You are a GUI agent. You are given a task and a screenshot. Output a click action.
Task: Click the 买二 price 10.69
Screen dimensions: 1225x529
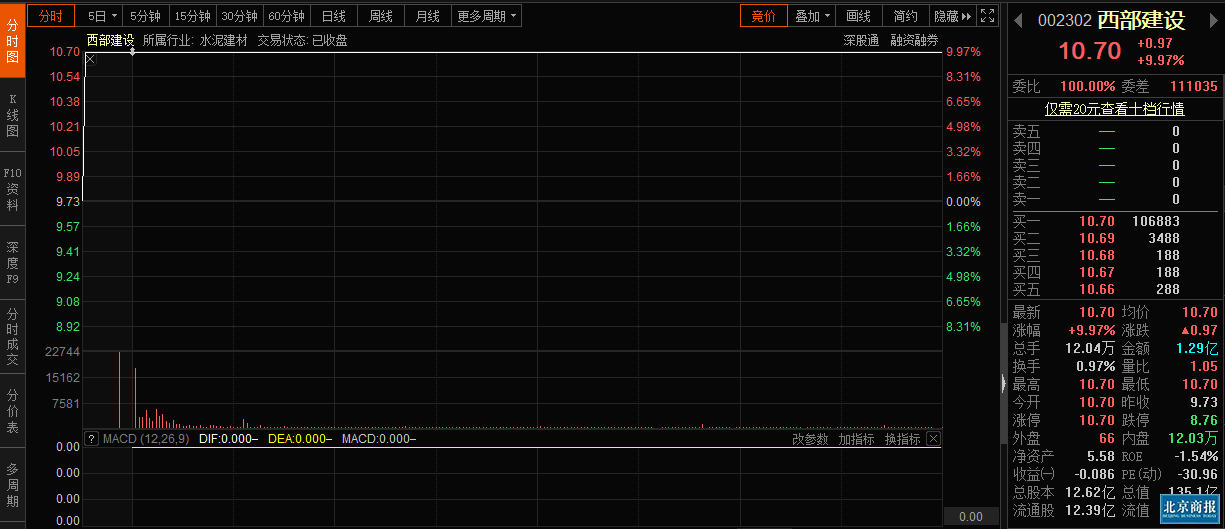(x=1096, y=238)
